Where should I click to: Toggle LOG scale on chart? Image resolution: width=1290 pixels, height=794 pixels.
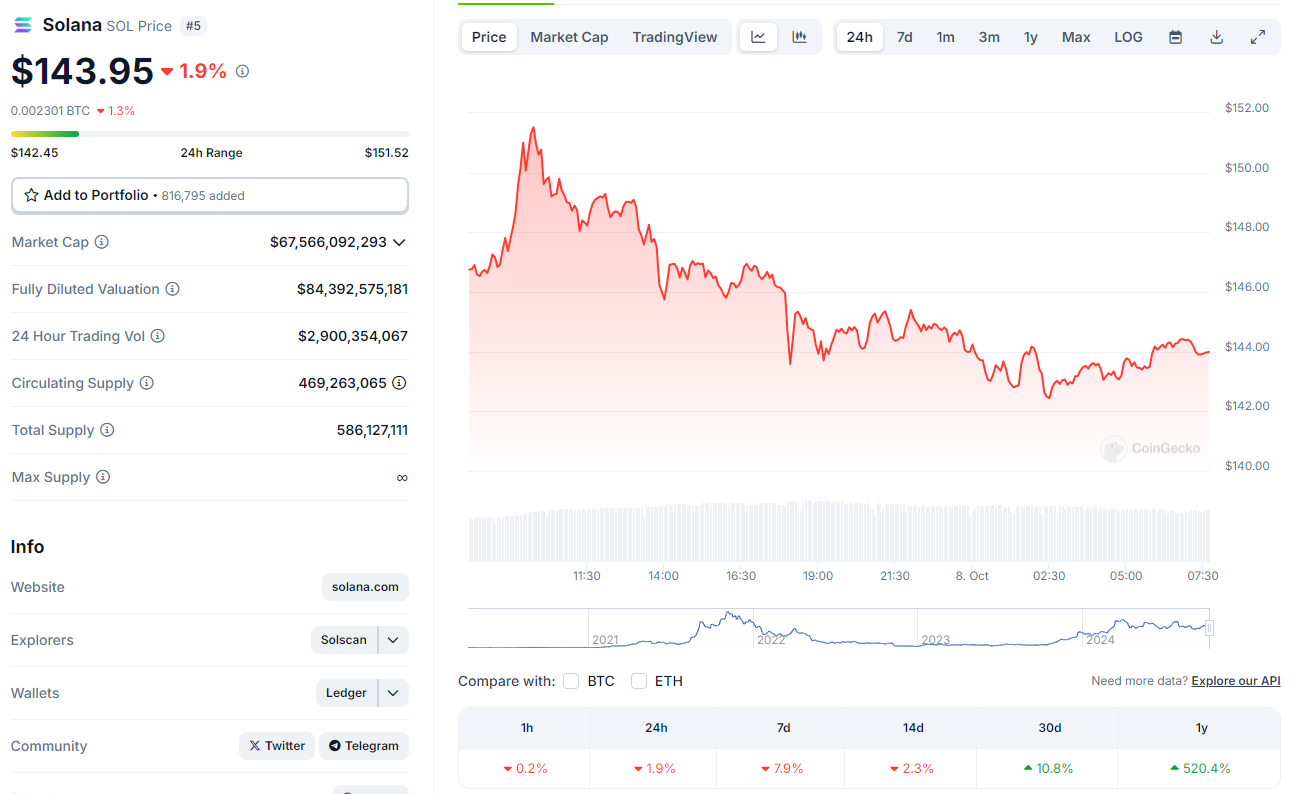point(1128,37)
